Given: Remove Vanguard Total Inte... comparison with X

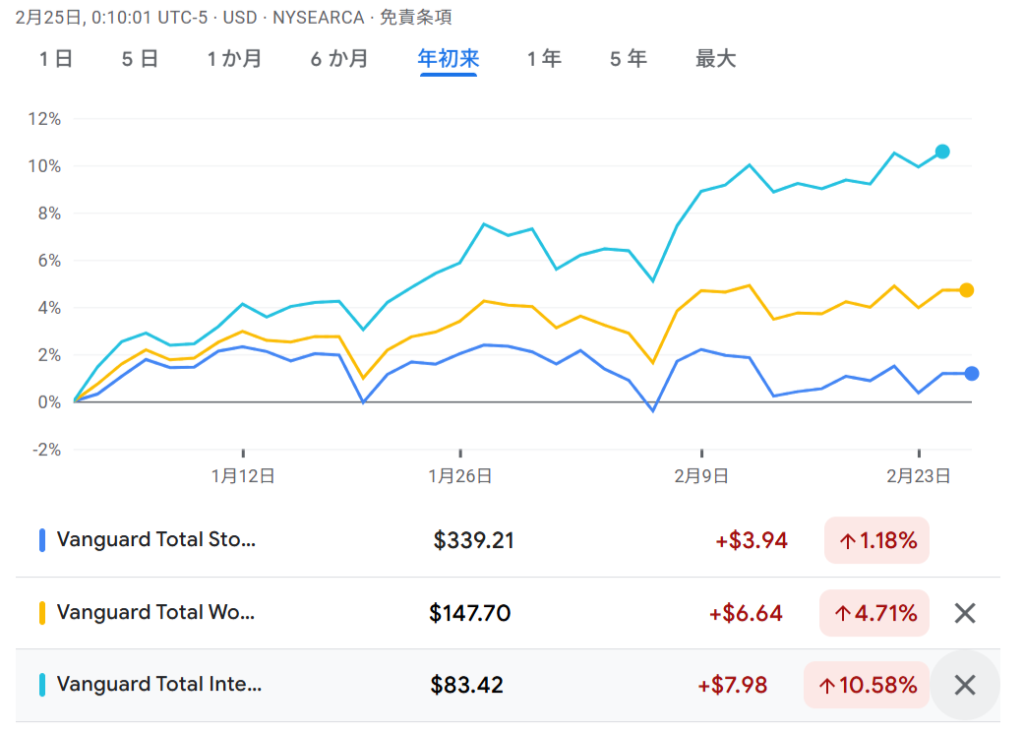Looking at the screenshot, I should (x=964, y=685).
